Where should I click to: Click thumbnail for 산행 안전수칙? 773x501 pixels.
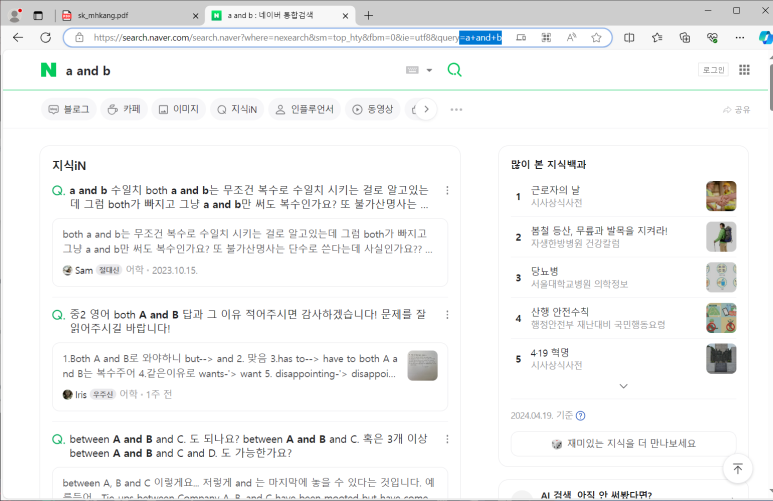pyautogui.click(x=721, y=318)
